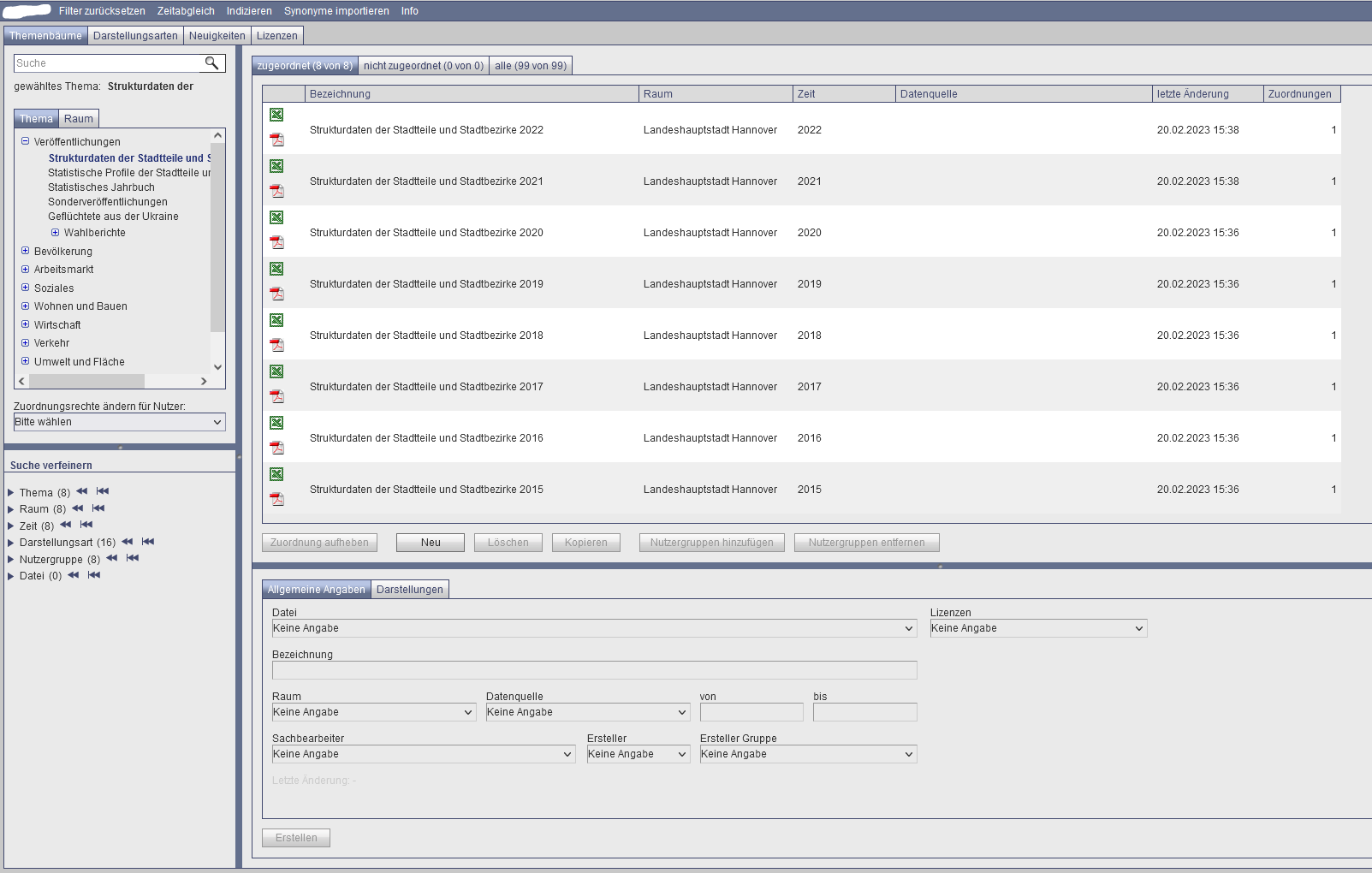Select Statistisches Jahrbuch in the tree

[x=101, y=187]
